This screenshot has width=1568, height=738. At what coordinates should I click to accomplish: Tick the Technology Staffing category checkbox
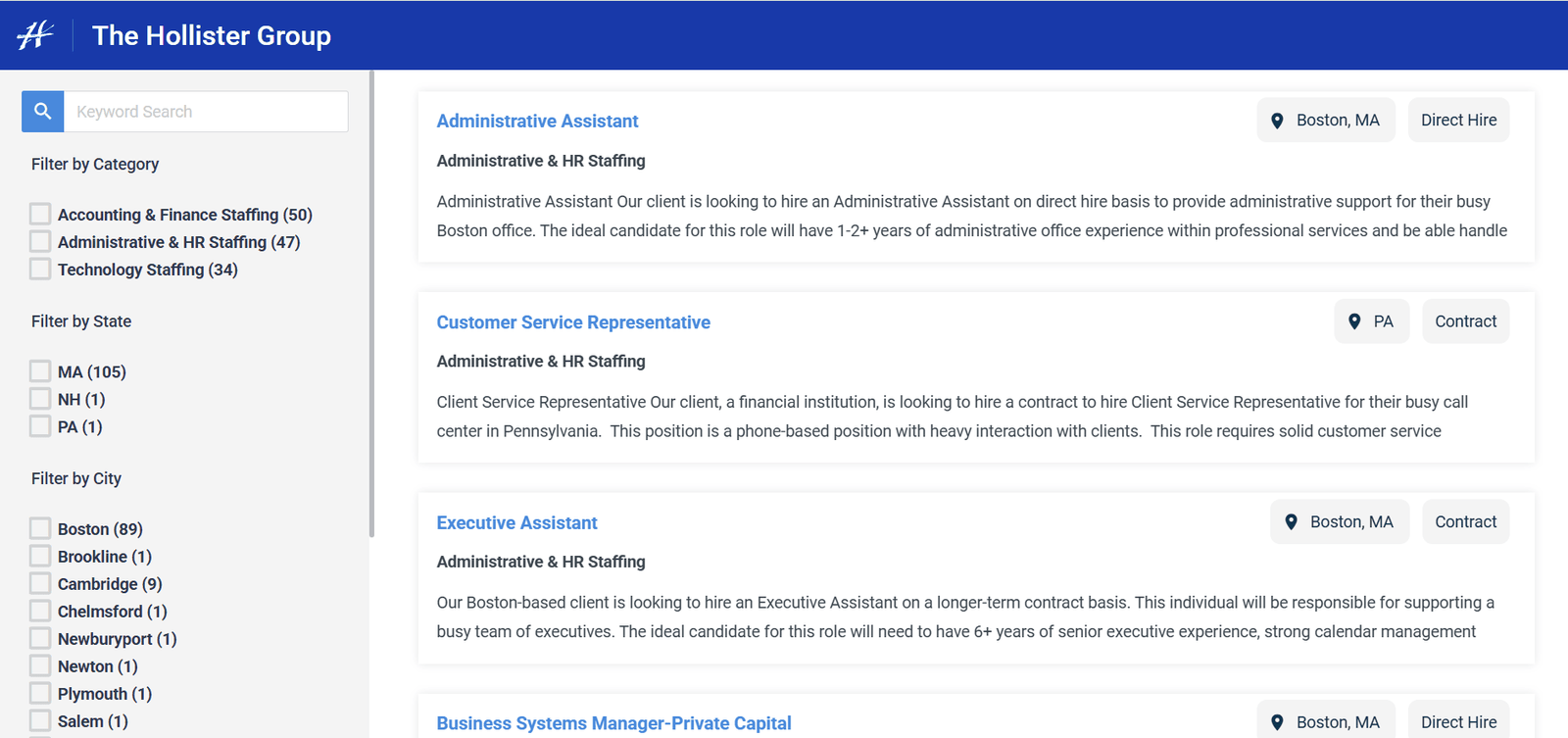coord(40,269)
